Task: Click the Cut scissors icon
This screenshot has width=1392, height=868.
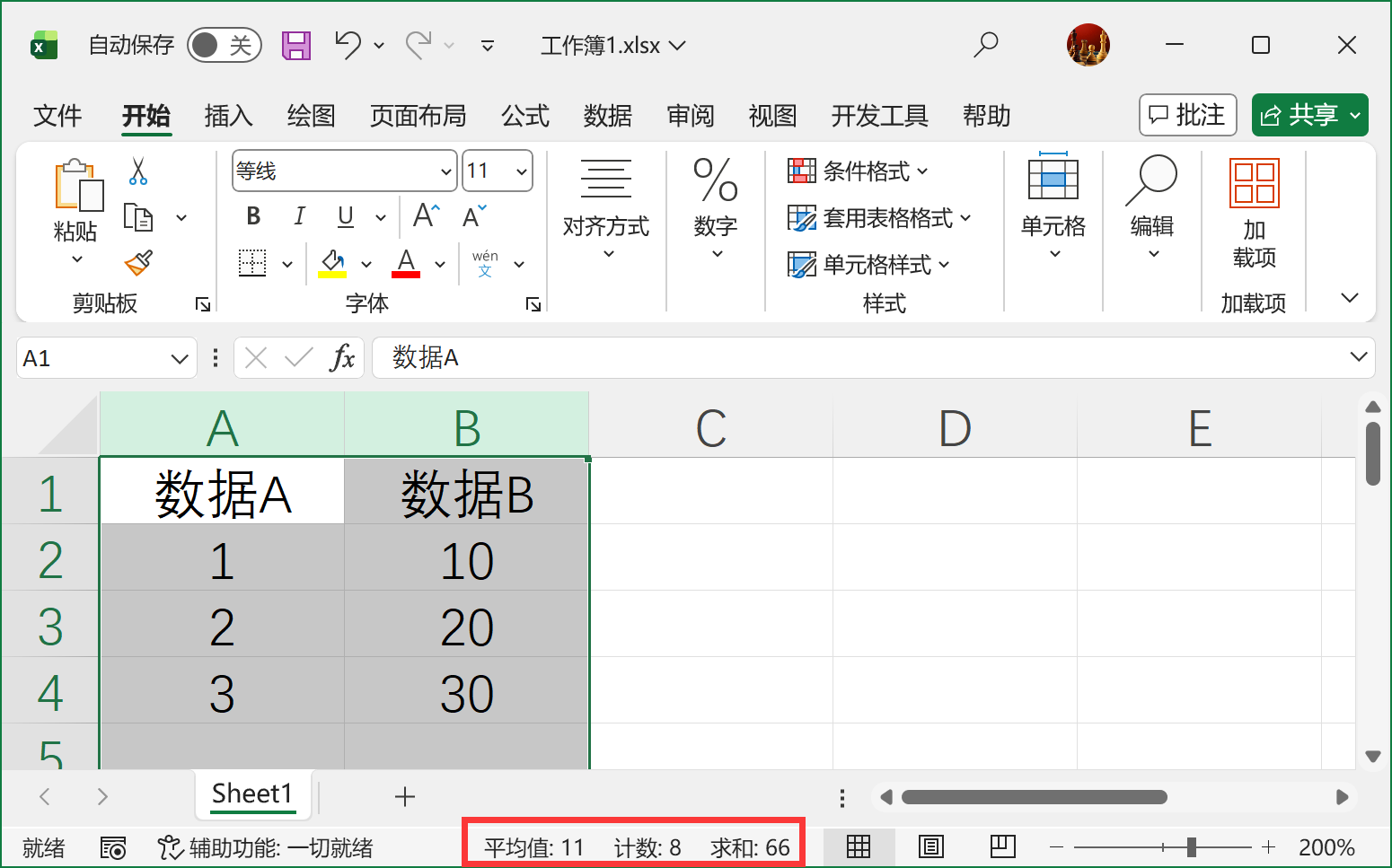Action: (x=138, y=171)
